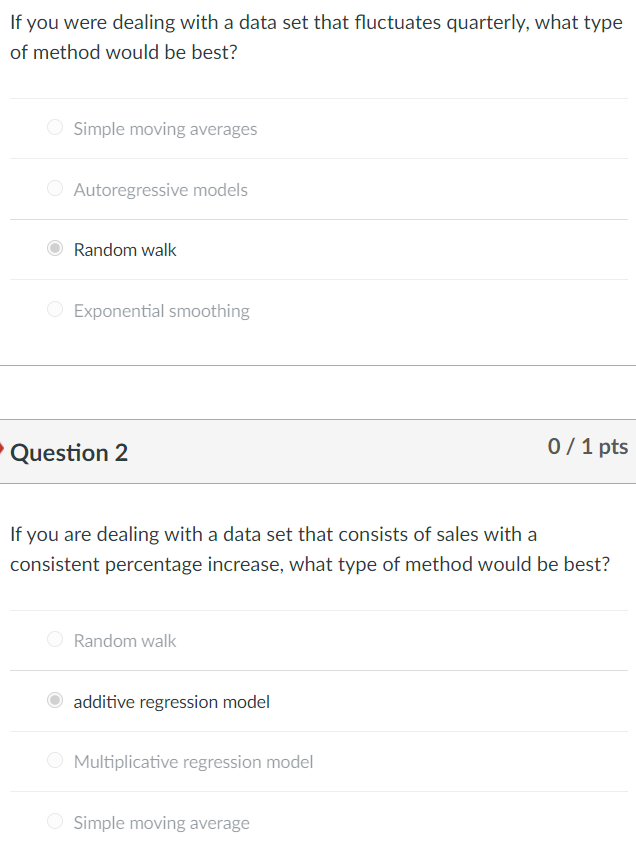The width and height of the screenshot is (636, 866).
Task: Click the red incorrect marker beside Question 2
Action: click(x=2, y=450)
